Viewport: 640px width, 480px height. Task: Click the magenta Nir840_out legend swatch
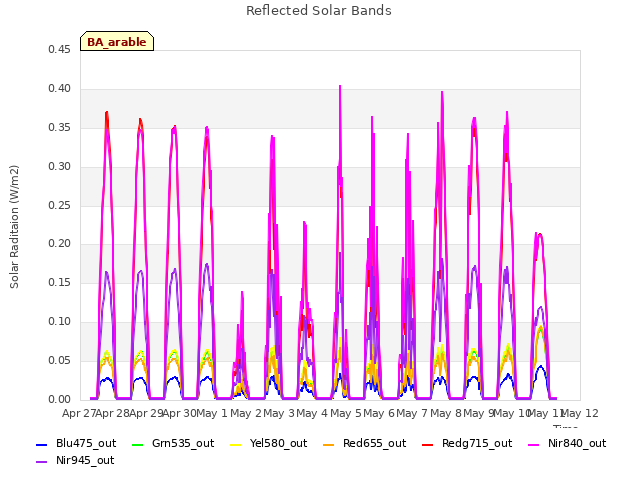click(533, 444)
